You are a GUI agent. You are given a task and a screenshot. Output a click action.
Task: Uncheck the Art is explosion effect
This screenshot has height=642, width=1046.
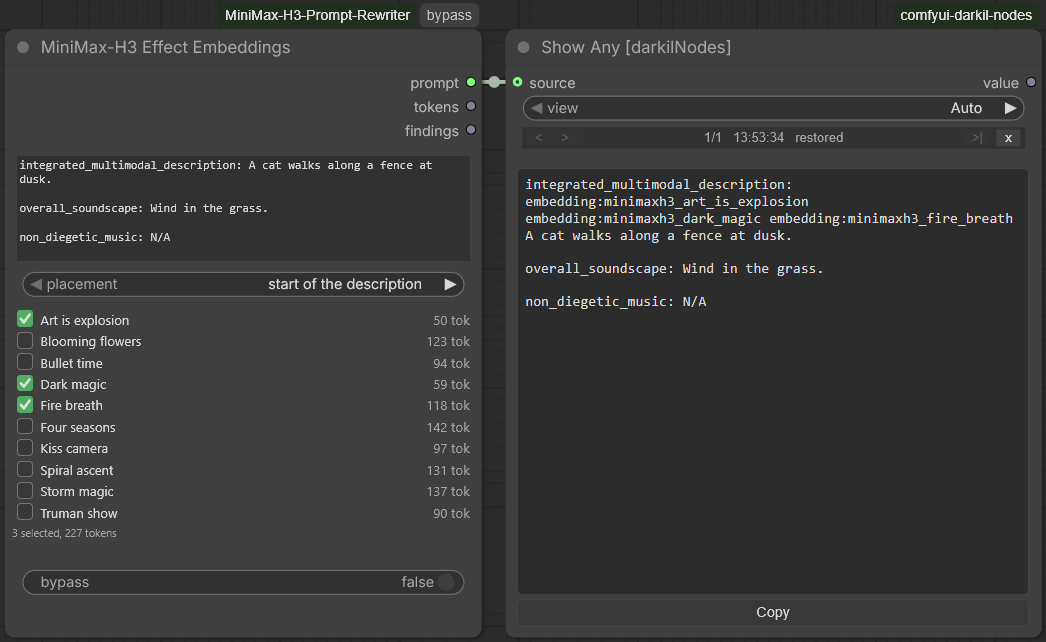(25, 319)
